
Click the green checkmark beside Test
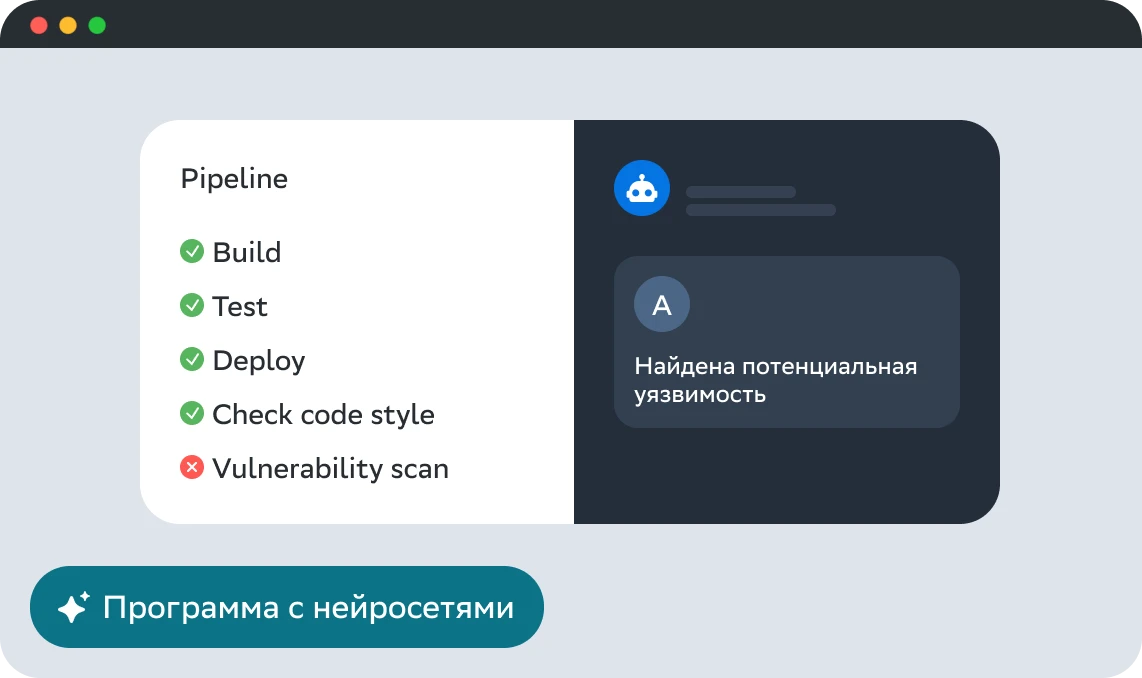click(x=191, y=306)
